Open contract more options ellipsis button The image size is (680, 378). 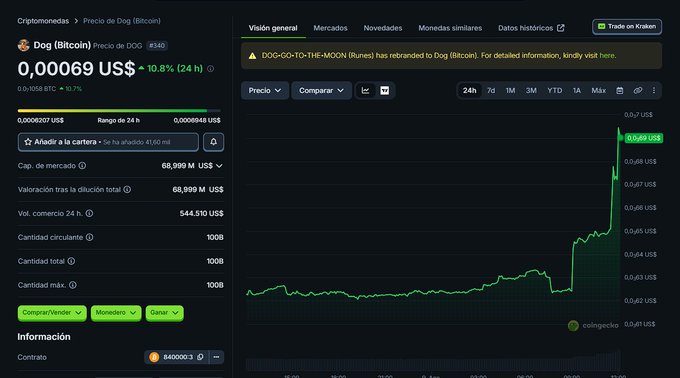pyautogui.click(x=216, y=357)
